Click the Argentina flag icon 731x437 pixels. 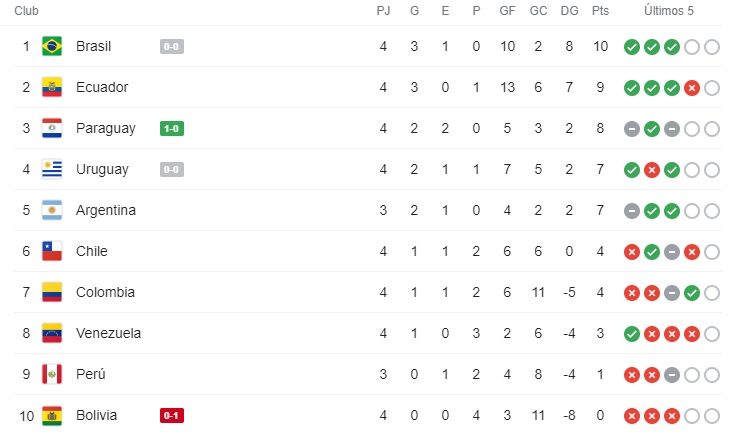[52, 210]
